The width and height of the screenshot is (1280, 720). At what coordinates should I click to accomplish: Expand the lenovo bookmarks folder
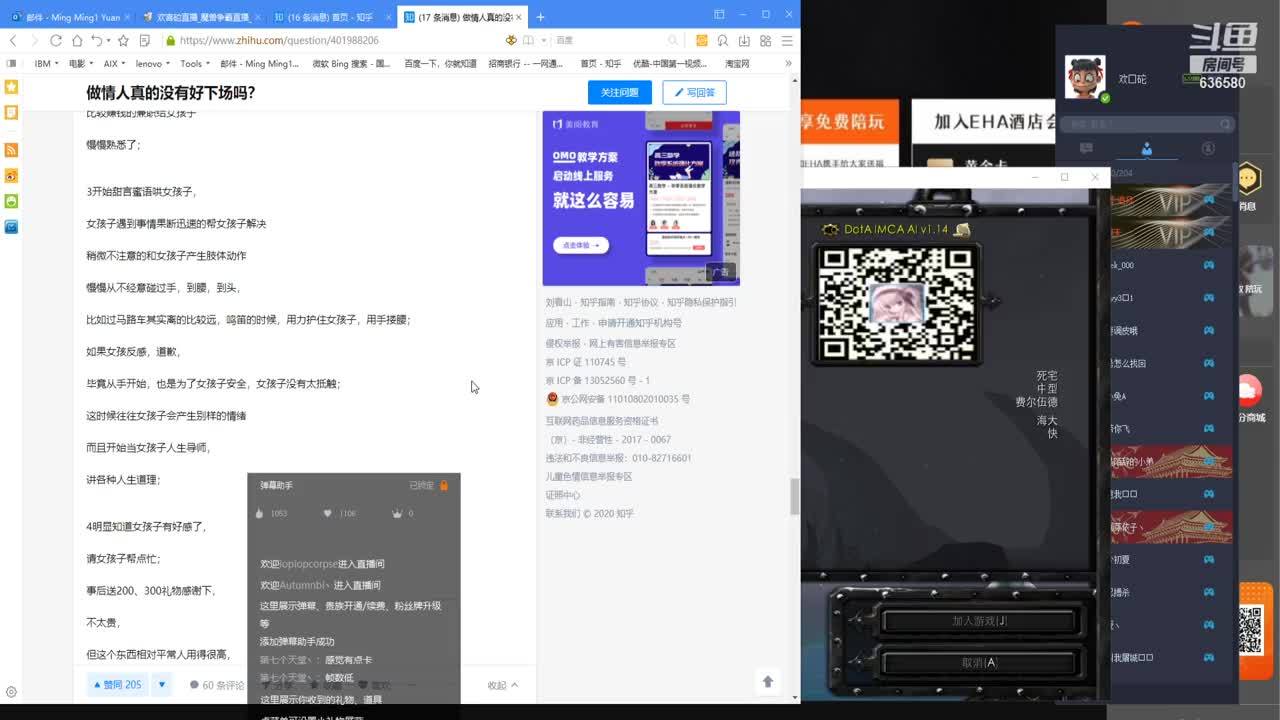[152, 63]
